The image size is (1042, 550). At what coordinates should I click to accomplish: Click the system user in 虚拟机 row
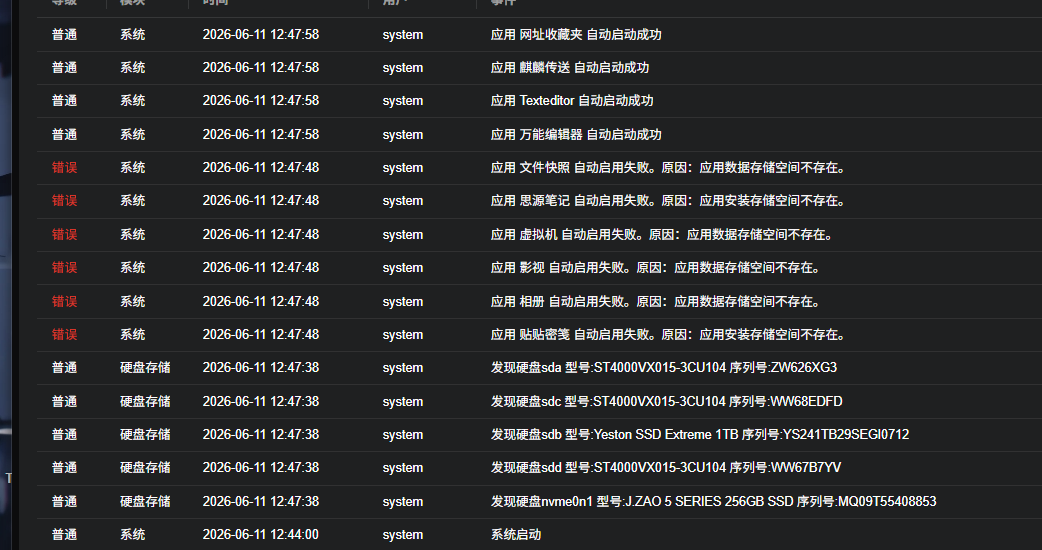coord(403,234)
